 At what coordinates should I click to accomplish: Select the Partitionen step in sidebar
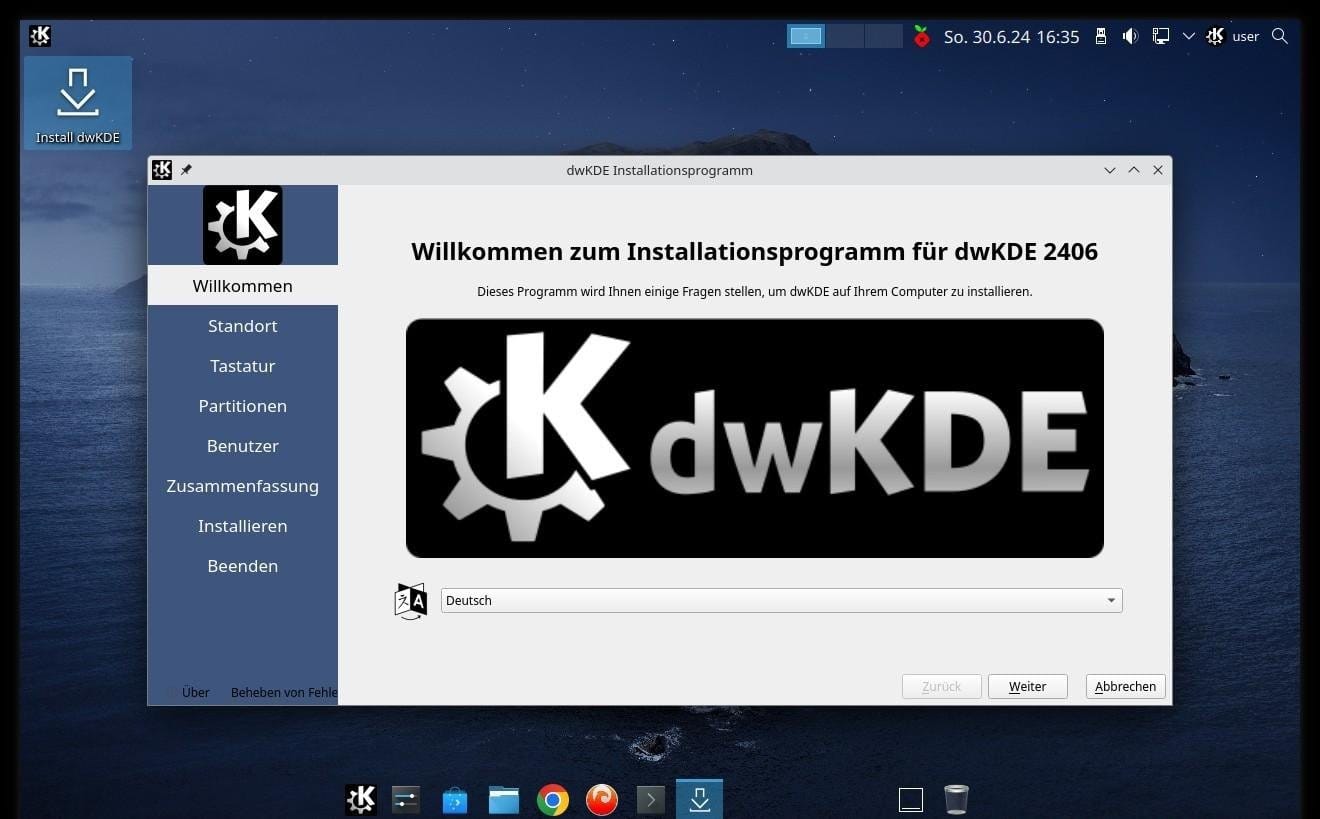point(243,406)
